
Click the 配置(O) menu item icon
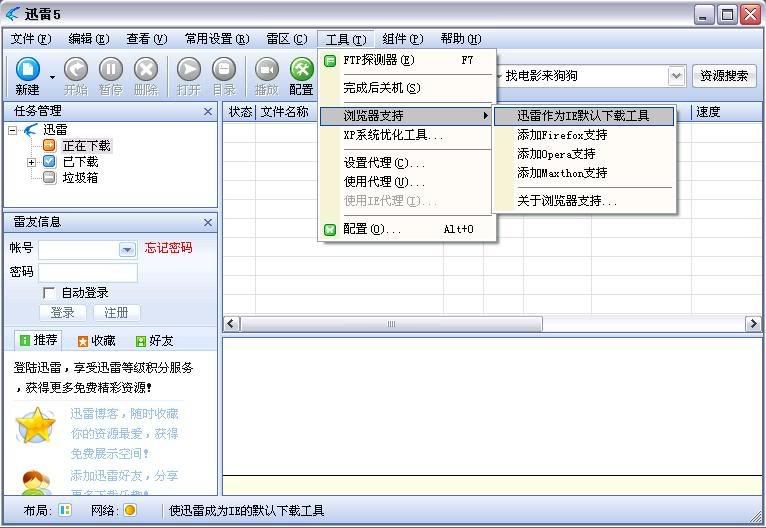330,229
